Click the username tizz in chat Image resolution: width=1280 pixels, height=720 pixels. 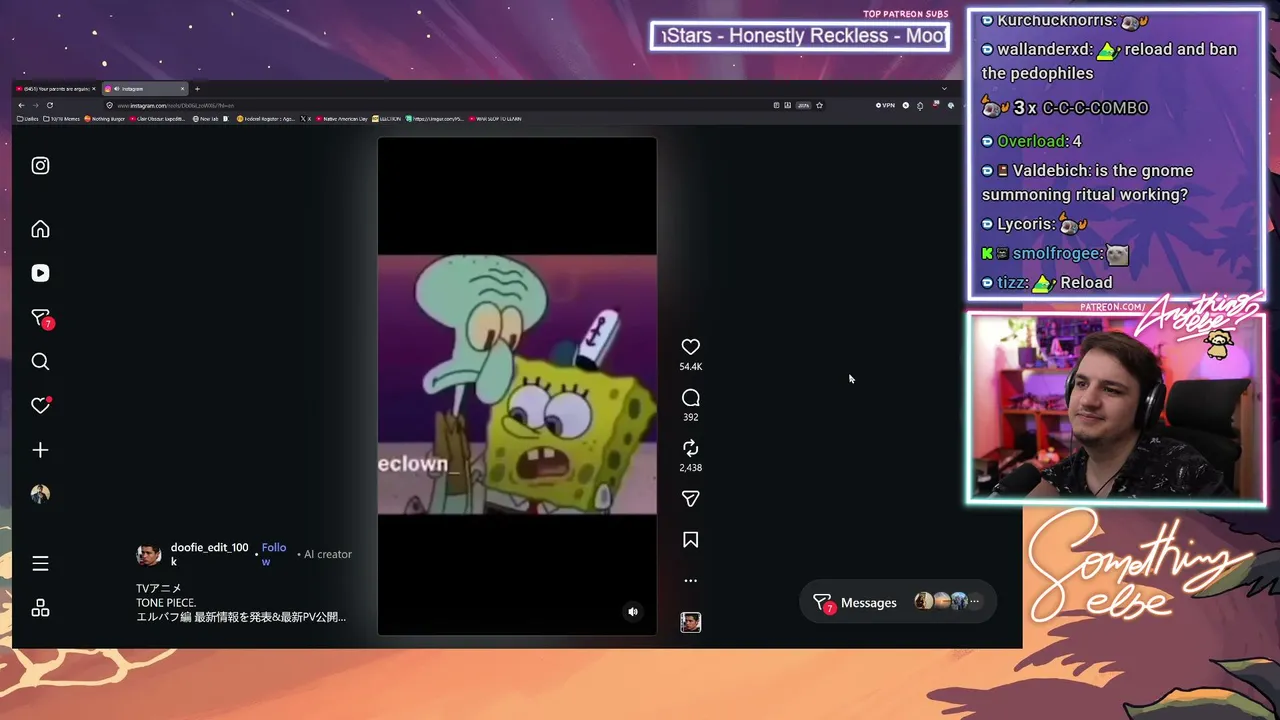(1012, 283)
